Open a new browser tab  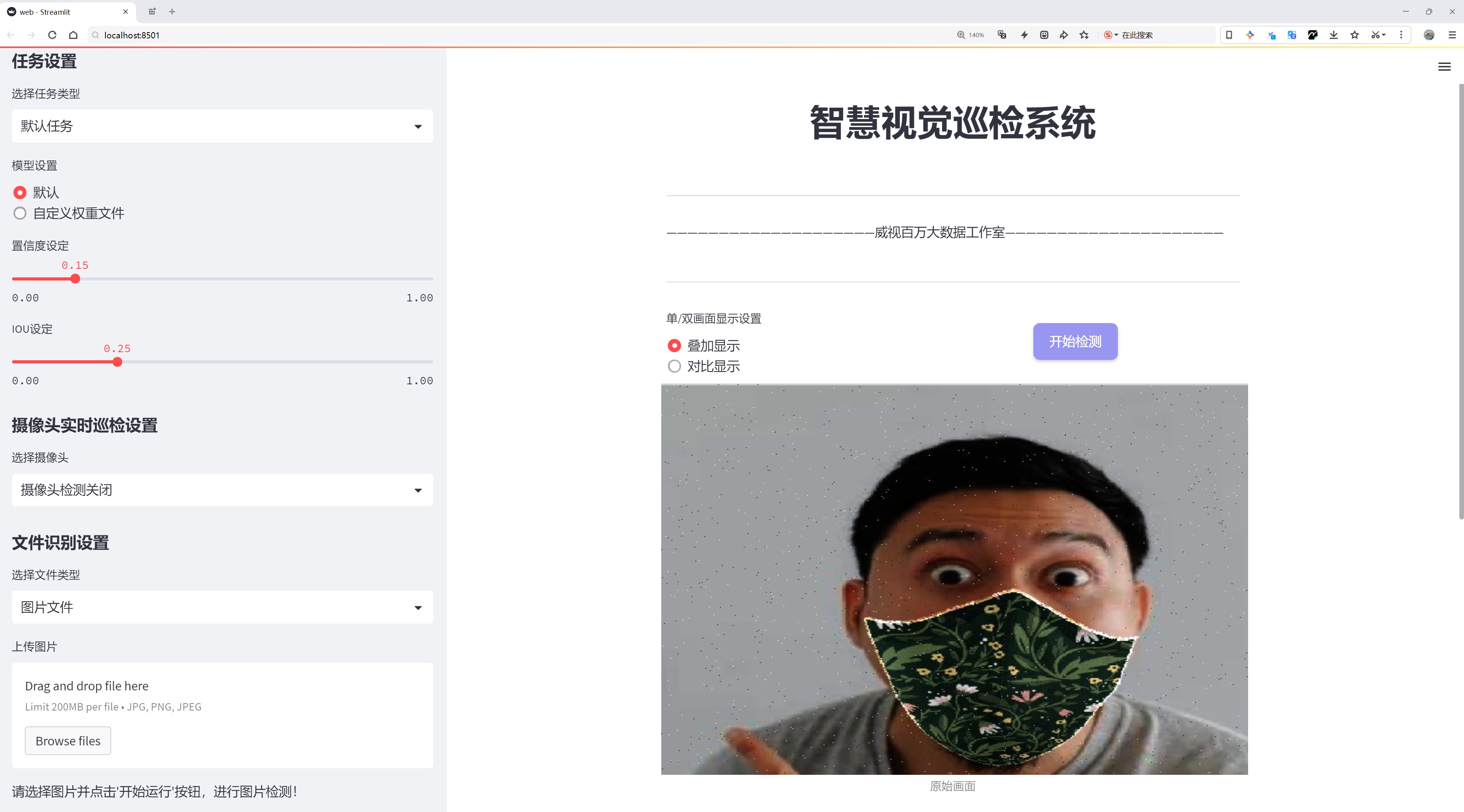[172, 11]
